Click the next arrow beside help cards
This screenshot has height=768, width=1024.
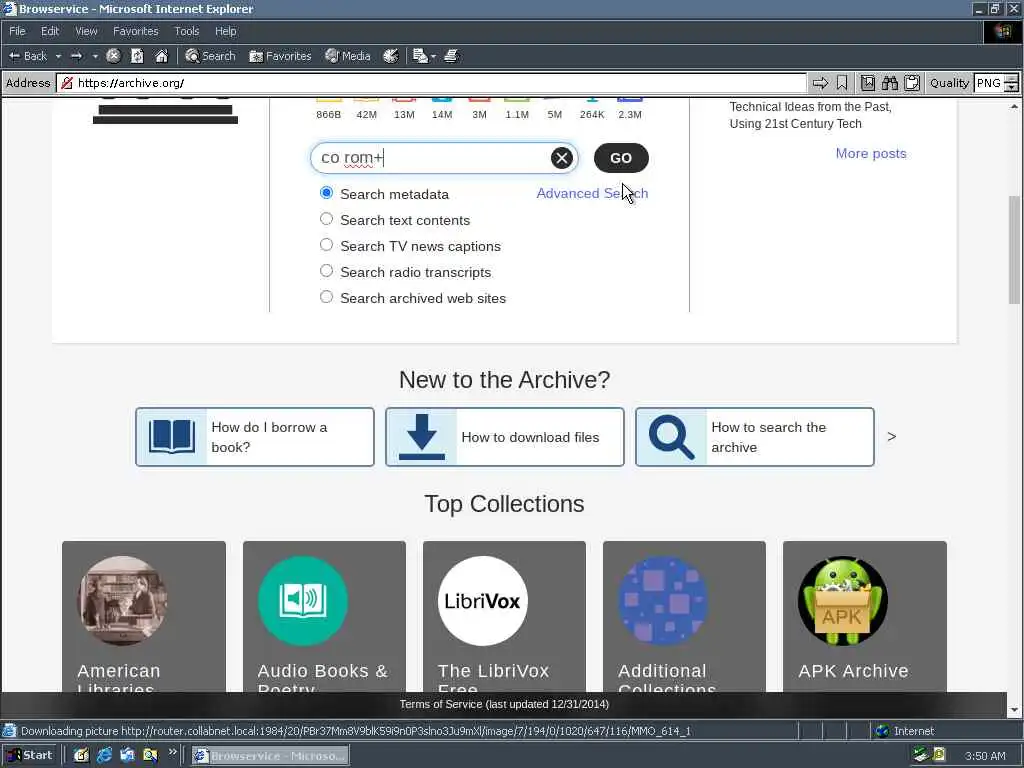pos(891,437)
